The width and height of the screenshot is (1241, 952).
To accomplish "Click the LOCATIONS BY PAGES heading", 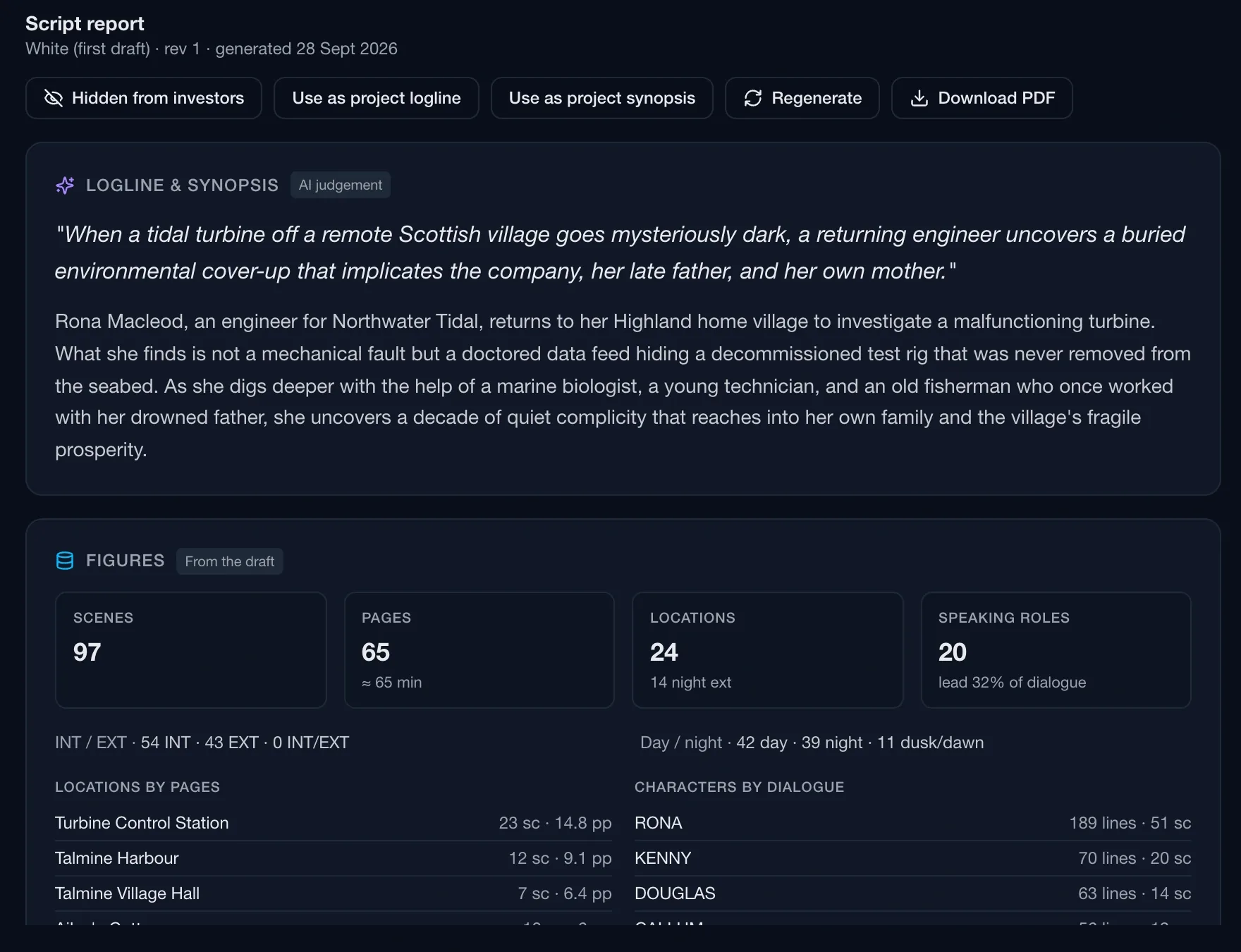I will pyautogui.click(x=137, y=787).
